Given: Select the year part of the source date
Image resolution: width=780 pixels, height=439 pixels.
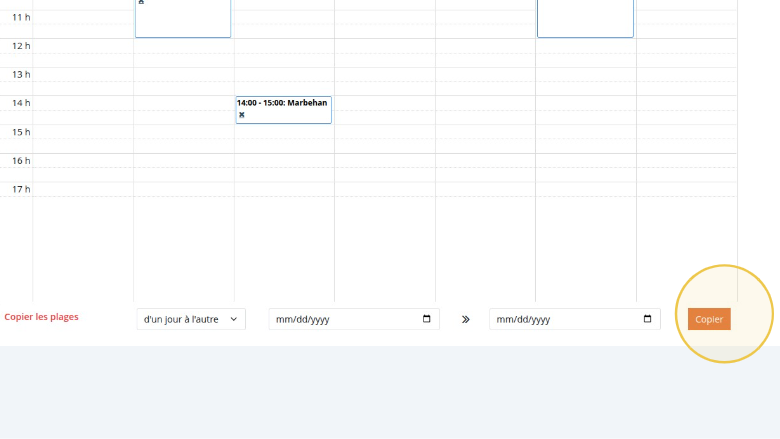Looking at the screenshot, I should tap(319, 320).
